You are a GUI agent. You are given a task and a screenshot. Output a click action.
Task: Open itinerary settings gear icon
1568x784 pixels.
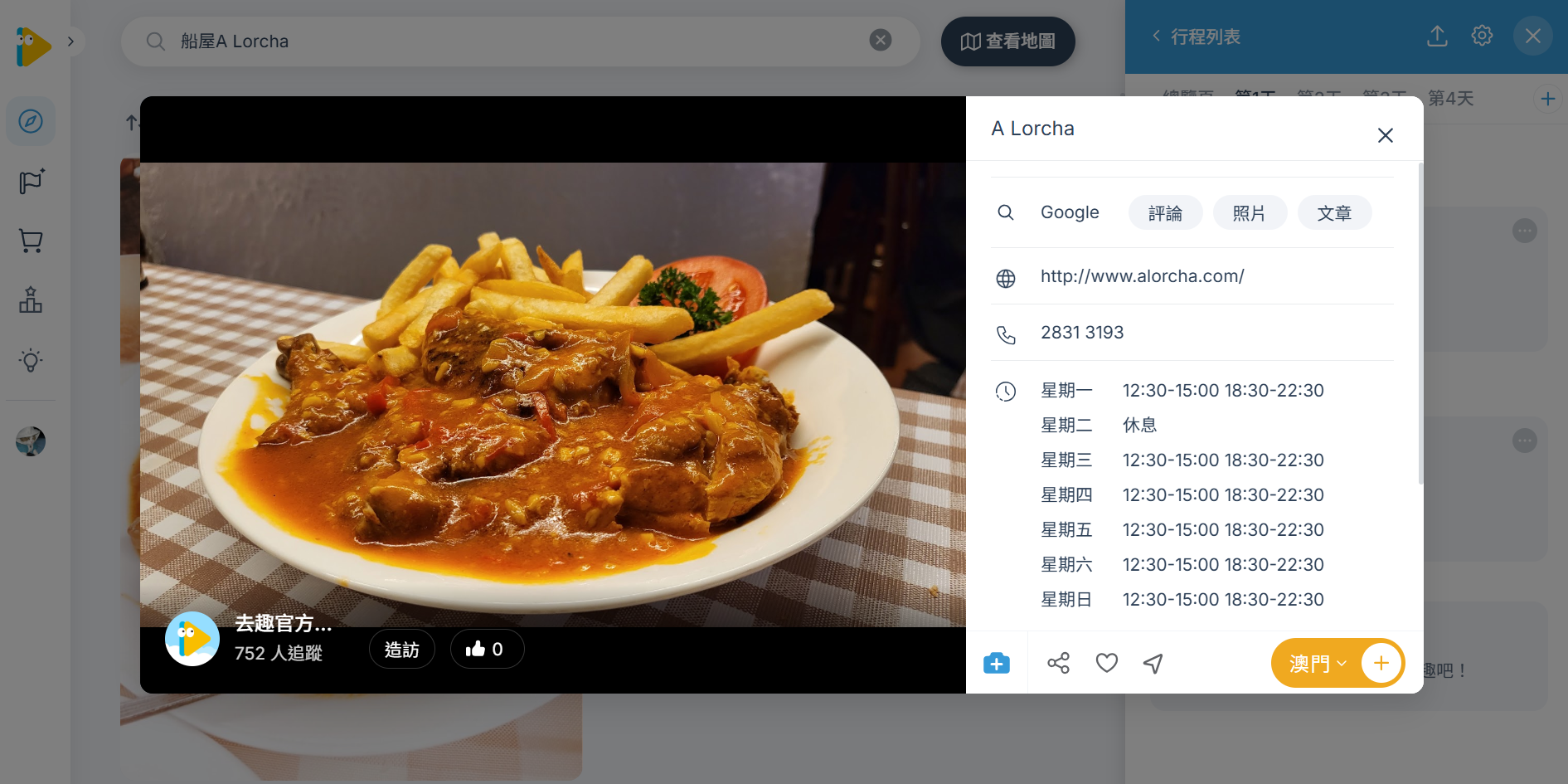coord(1482,36)
